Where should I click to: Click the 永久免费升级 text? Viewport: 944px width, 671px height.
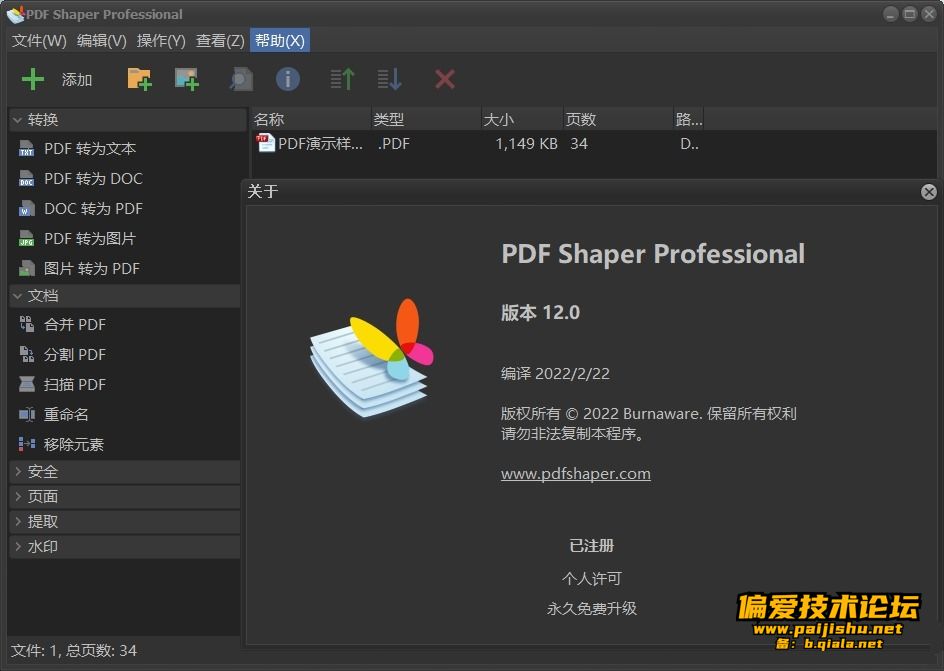click(x=592, y=608)
